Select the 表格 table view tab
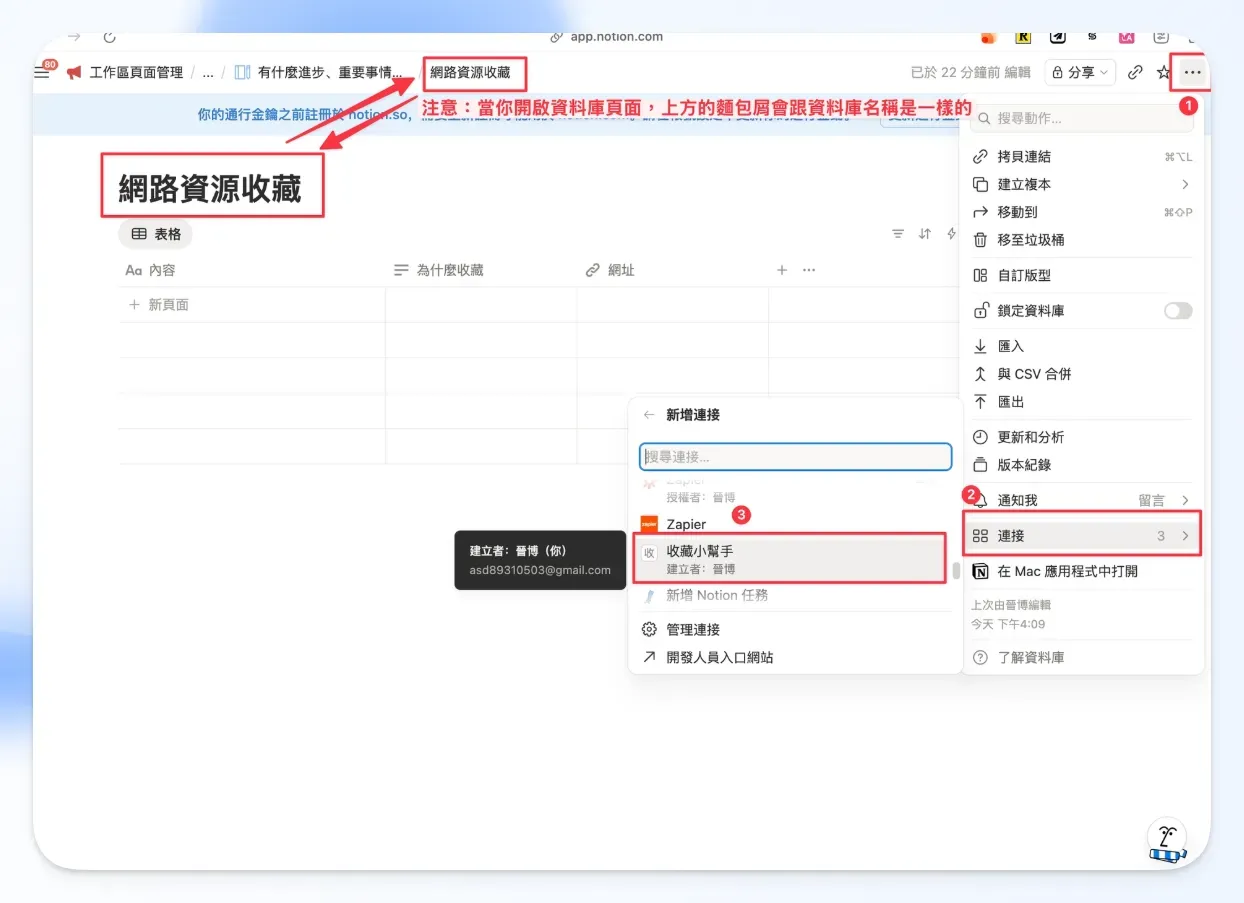The height and width of the screenshot is (903, 1244). 155,234
